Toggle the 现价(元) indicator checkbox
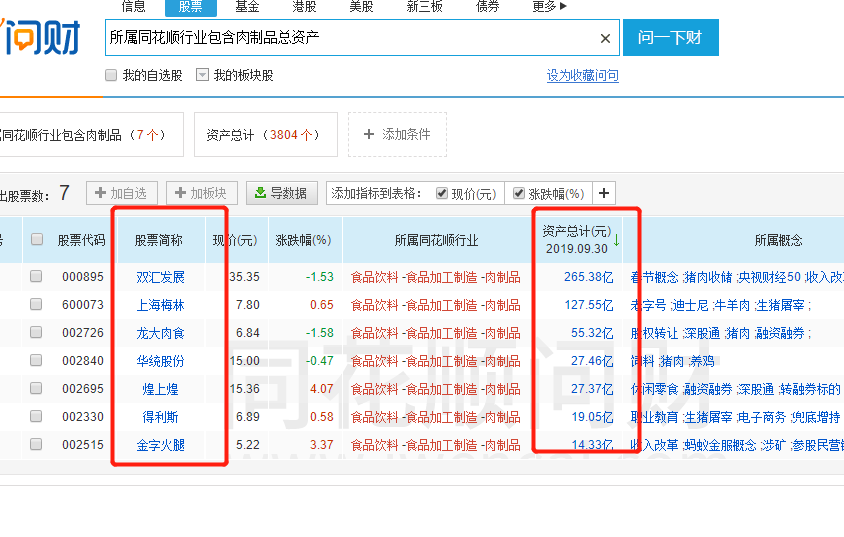This screenshot has width=844, height=537. coord(442,193)
